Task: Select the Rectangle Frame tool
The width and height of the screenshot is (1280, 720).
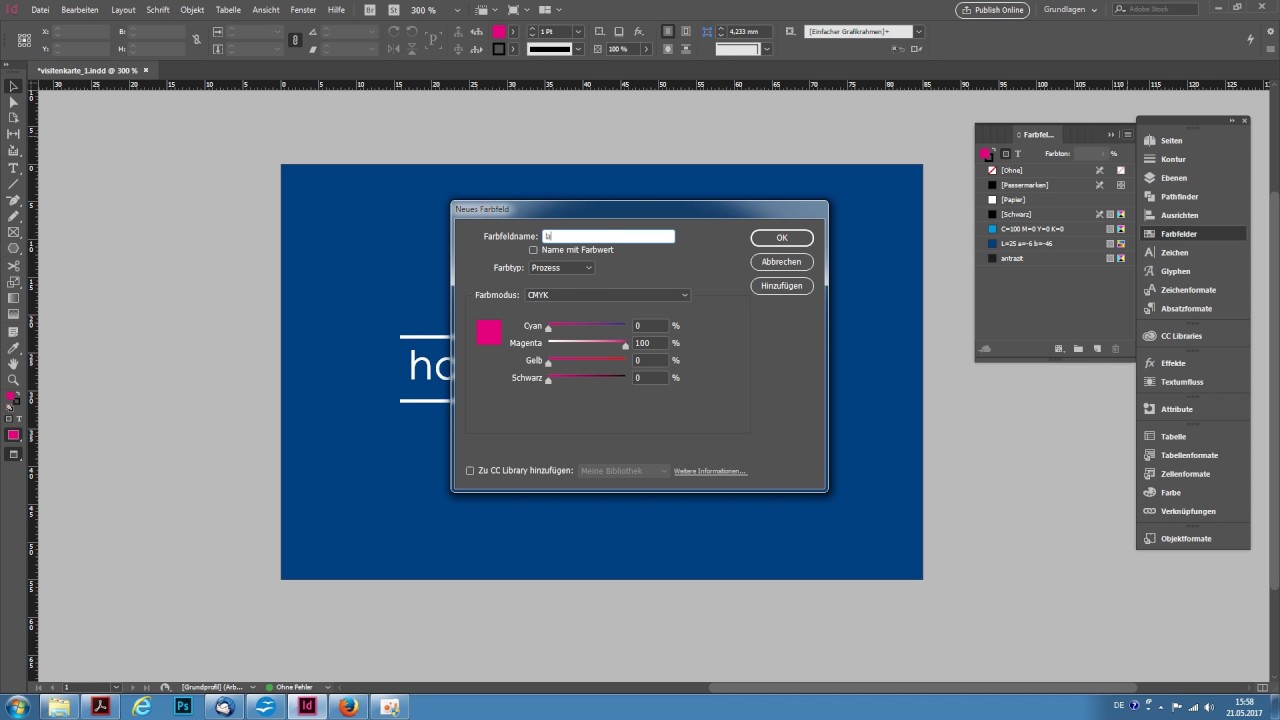Action: click(13, 232)
